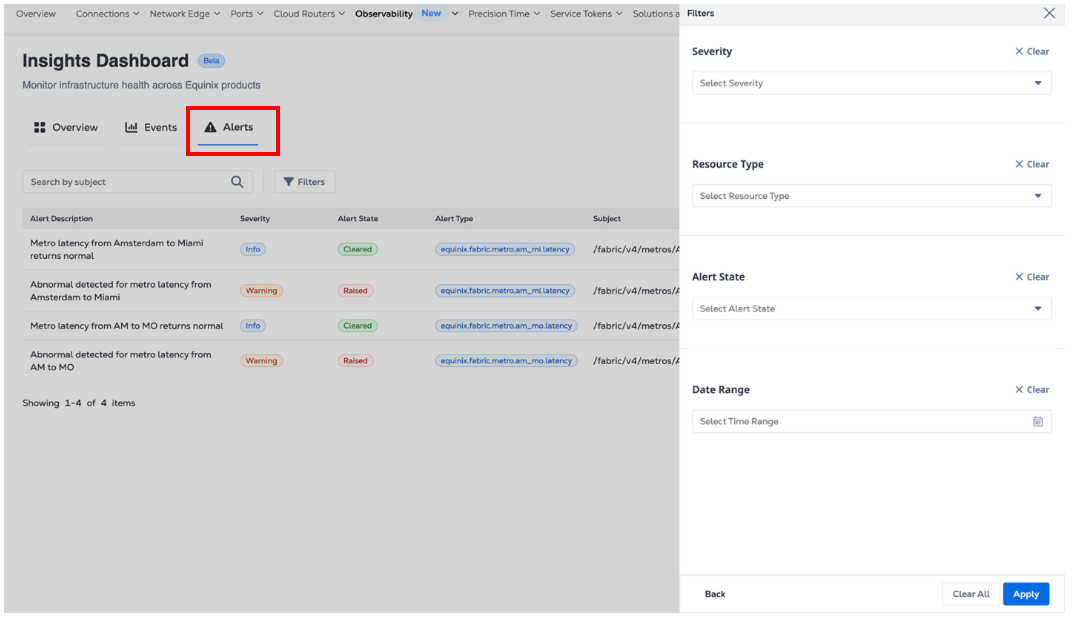1072x621 pixels.
Task: Expand the Connections menu
Action: click(107, 14)
